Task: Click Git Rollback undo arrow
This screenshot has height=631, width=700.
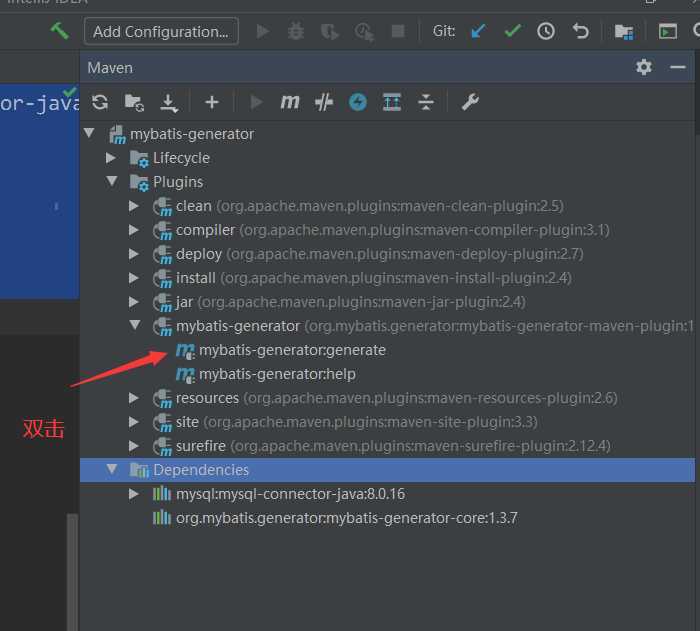Action: (x=580, y=31)
